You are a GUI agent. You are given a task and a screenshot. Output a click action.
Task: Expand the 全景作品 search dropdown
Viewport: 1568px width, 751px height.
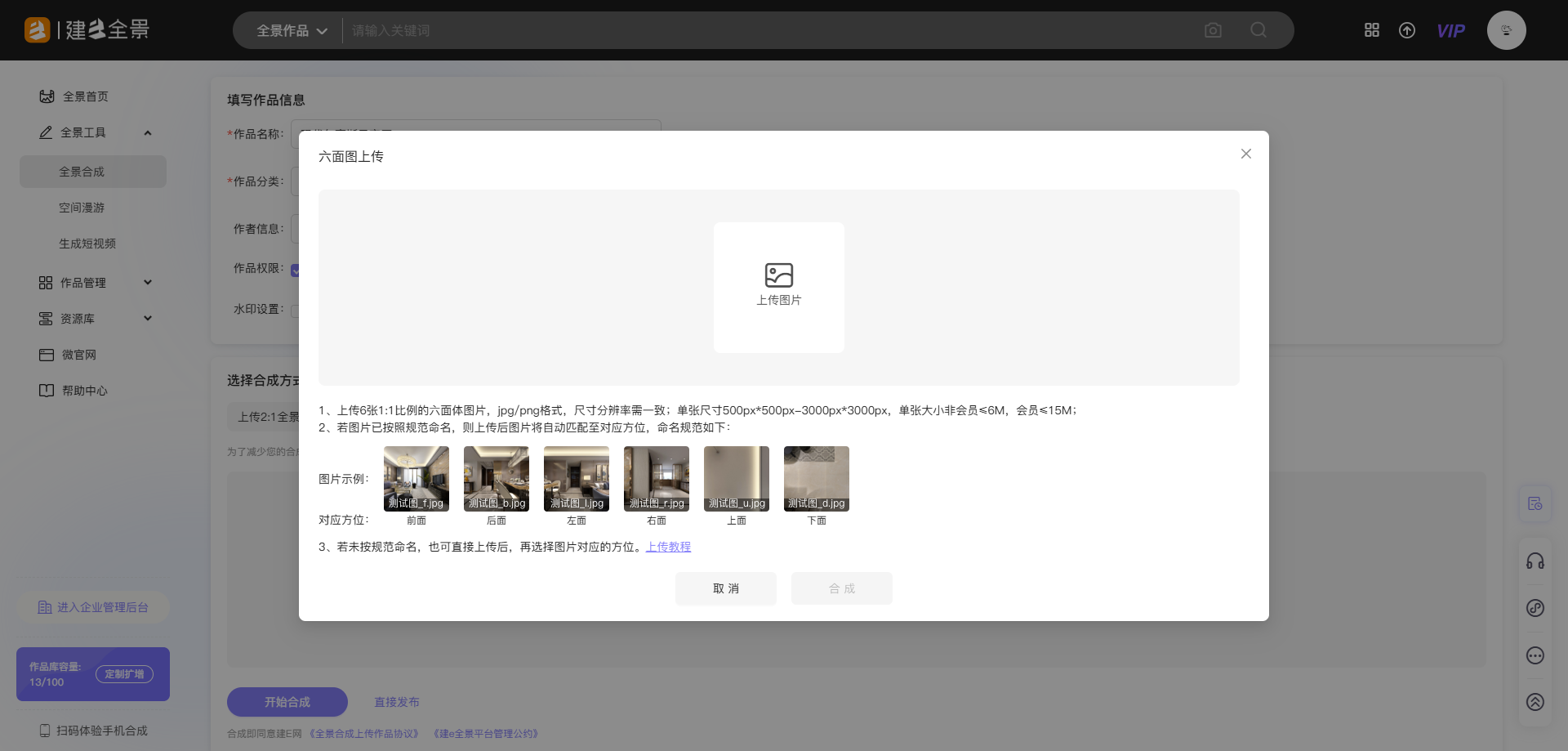(x=292, y=31)
